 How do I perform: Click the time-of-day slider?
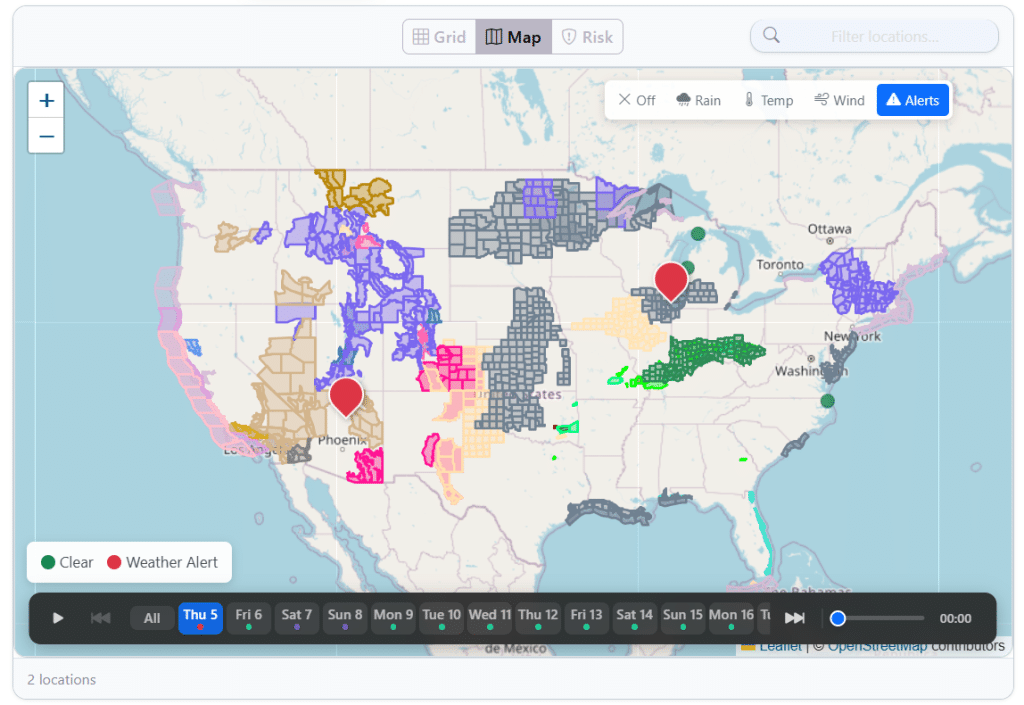coord(879,618)
